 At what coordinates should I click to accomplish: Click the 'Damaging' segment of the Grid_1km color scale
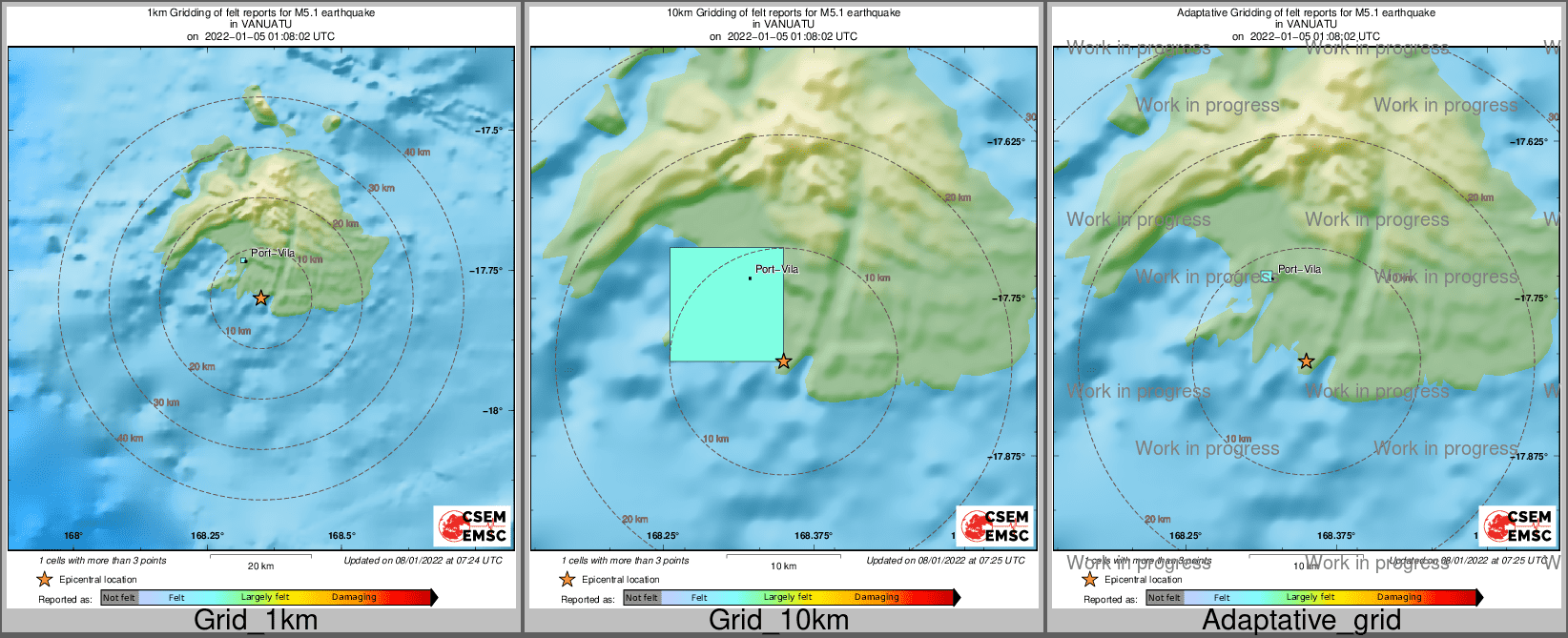coord(354,598)
